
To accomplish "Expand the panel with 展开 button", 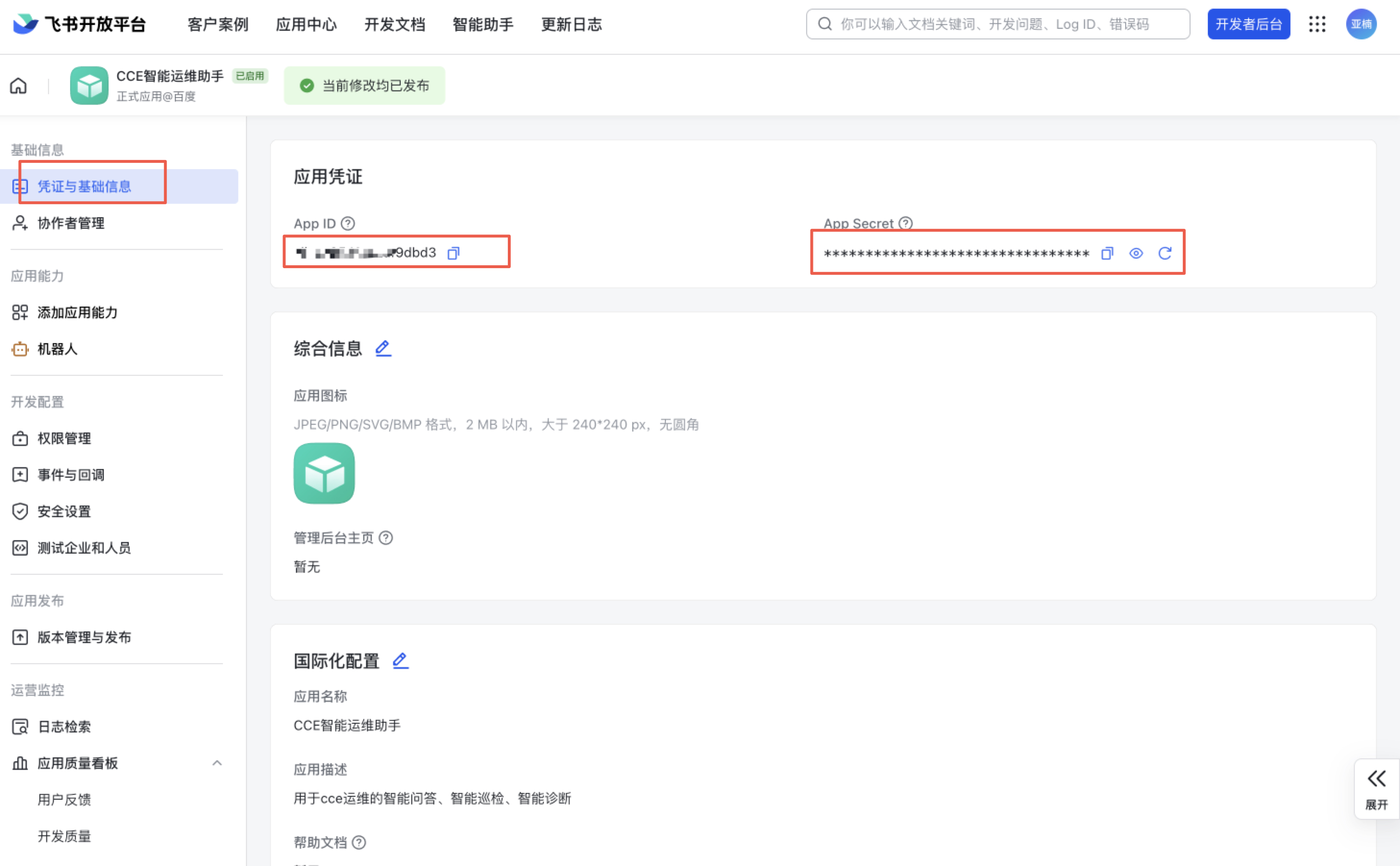I will click(x=1376, y=789).
